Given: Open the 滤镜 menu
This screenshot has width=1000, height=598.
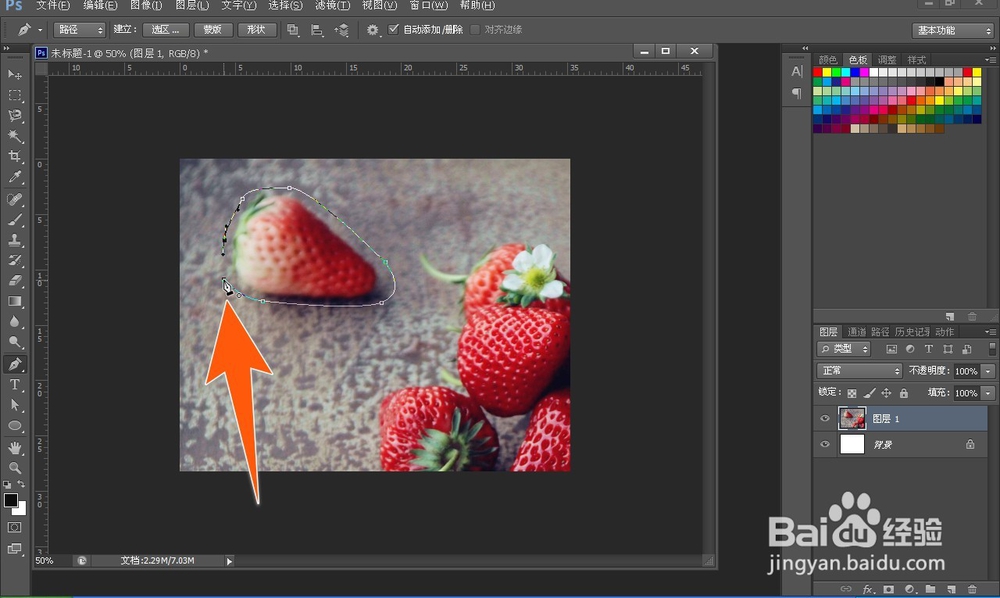Looking at the screenshot, I should 332,5.
